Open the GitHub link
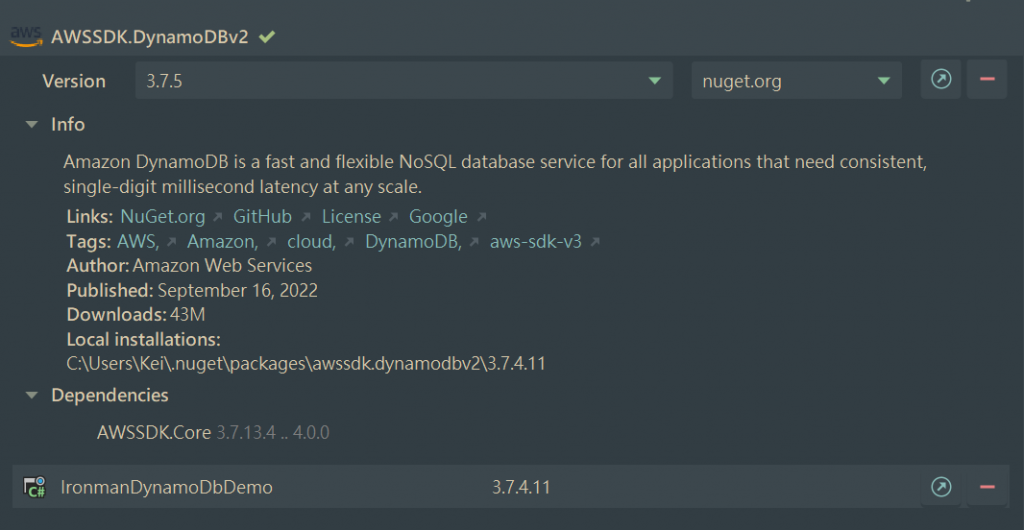Viewport: 1024px width, 530px height. coord(263,216)
